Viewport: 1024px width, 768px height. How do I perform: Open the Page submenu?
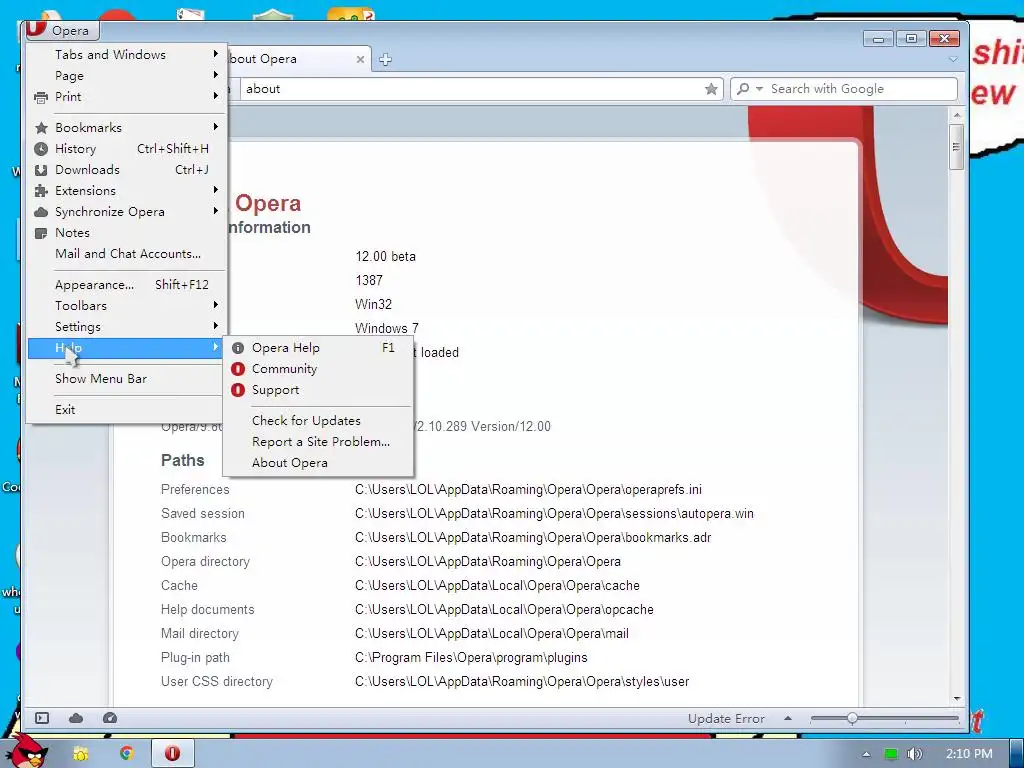click(127, 75)
